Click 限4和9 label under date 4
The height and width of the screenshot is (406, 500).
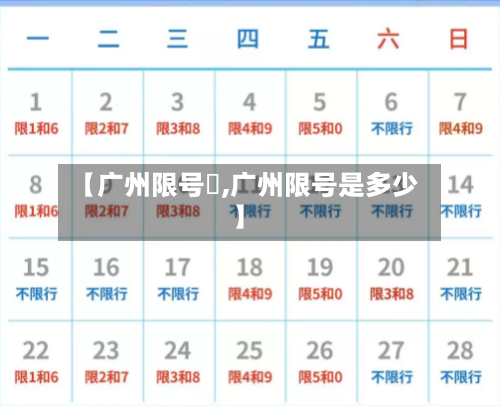pyautogui.click(x=250, y=129)
